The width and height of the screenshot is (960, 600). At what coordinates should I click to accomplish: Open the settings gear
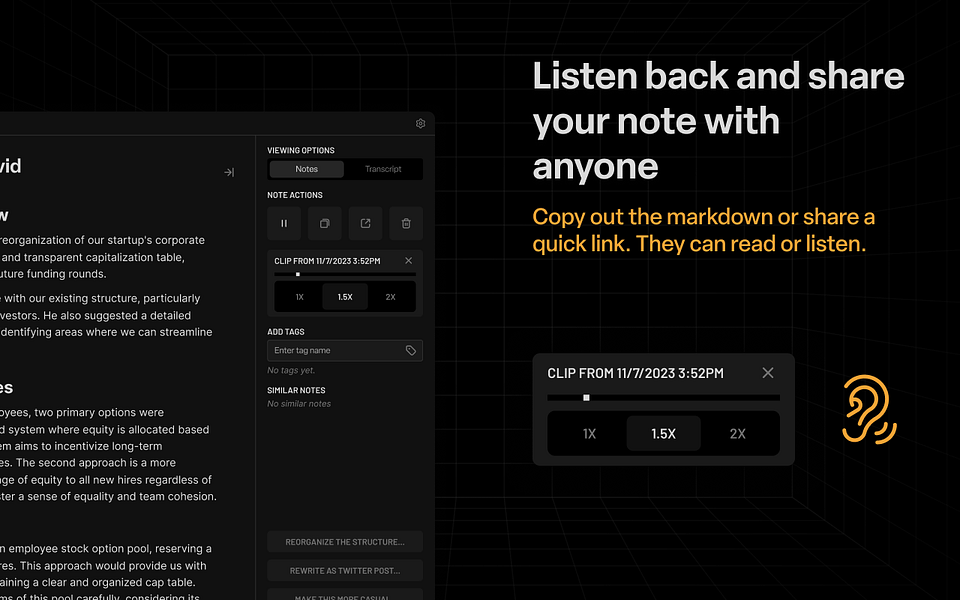[x=420, y=123]
